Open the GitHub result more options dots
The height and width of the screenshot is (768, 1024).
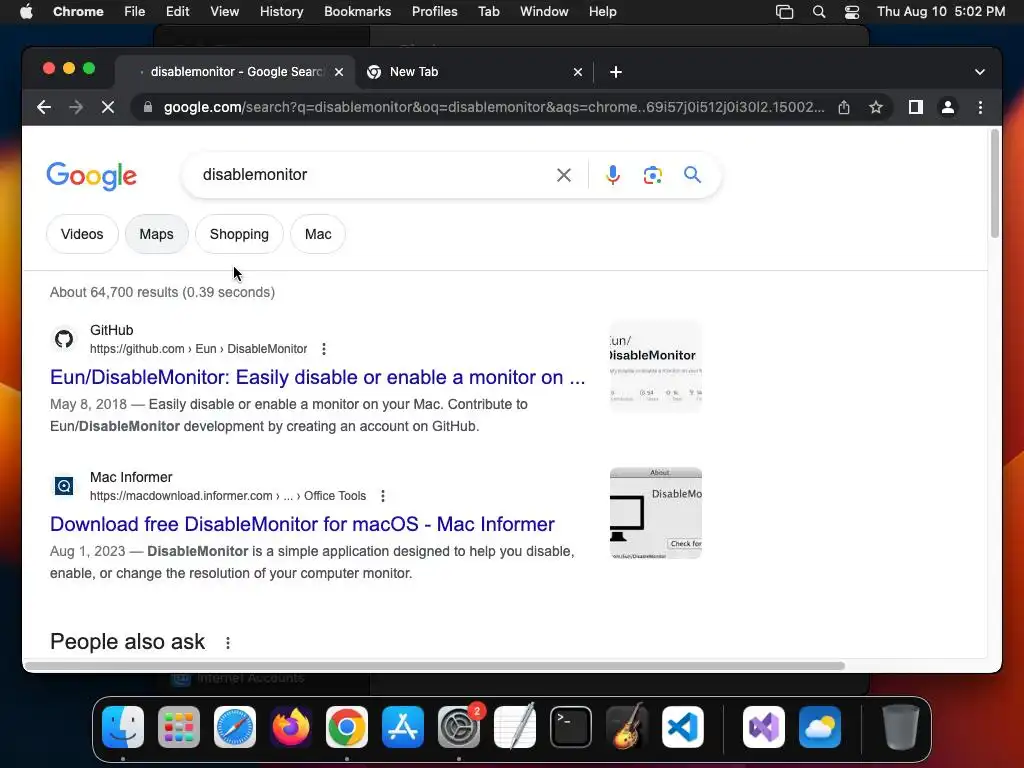click(x=324, y=349)
